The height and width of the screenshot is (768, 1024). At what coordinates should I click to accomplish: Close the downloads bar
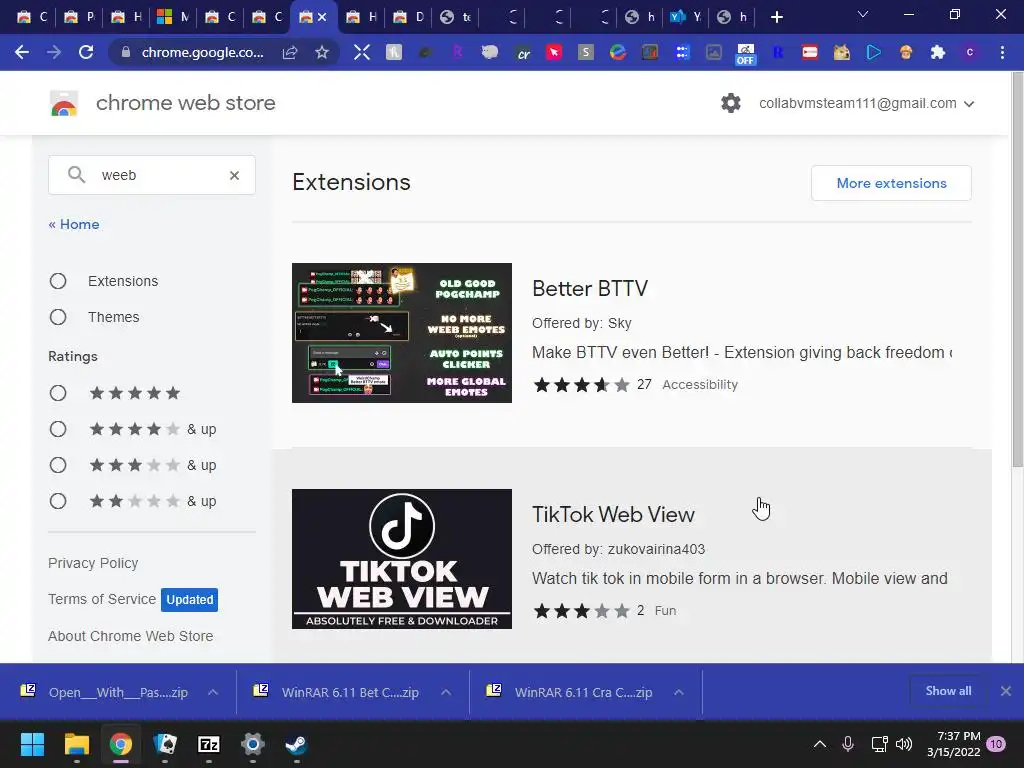click(1006, 691)
